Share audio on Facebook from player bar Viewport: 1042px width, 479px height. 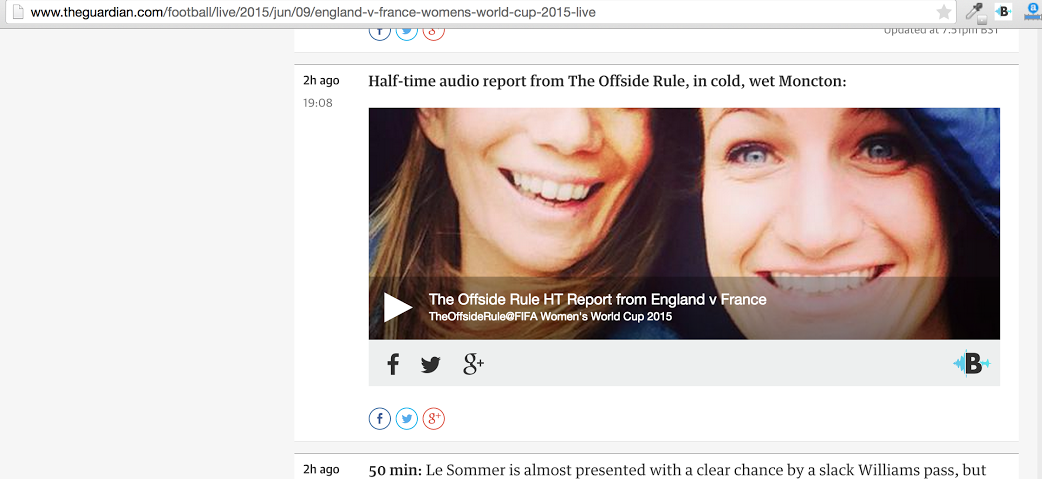[x=393, y=365]
